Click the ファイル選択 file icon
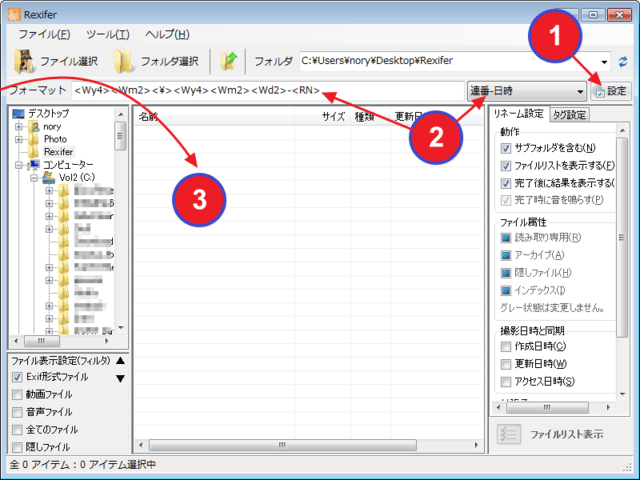 (x=26, y=61)
